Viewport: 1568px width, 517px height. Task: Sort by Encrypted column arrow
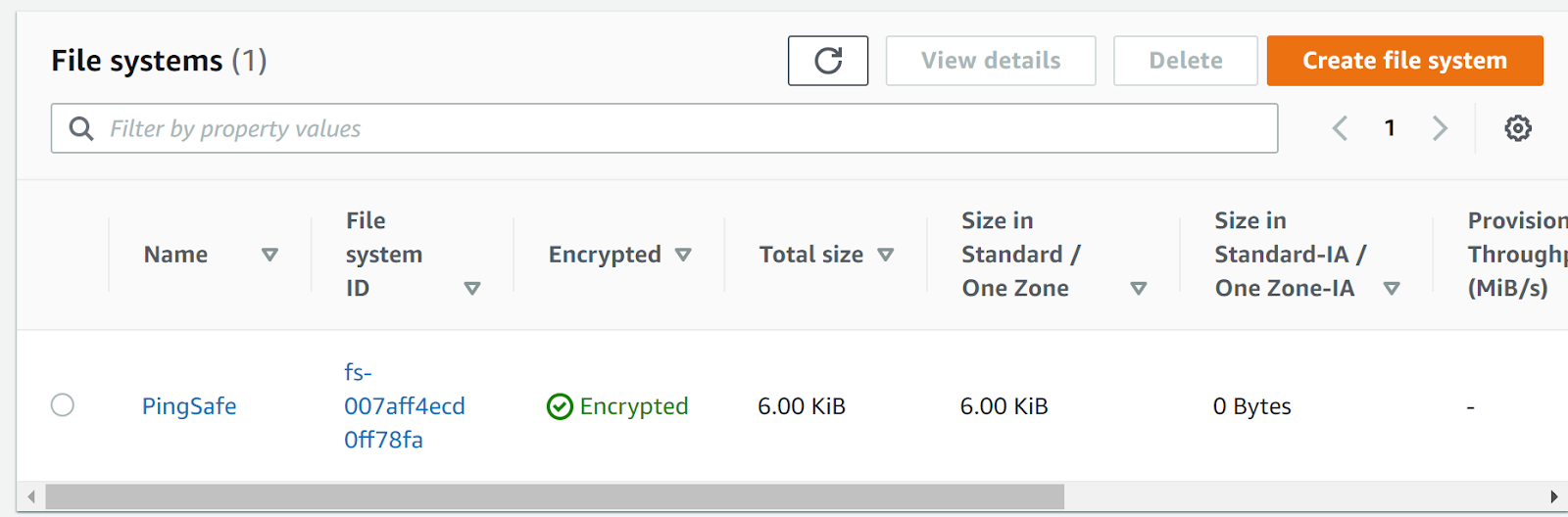(x=683, y=255)
